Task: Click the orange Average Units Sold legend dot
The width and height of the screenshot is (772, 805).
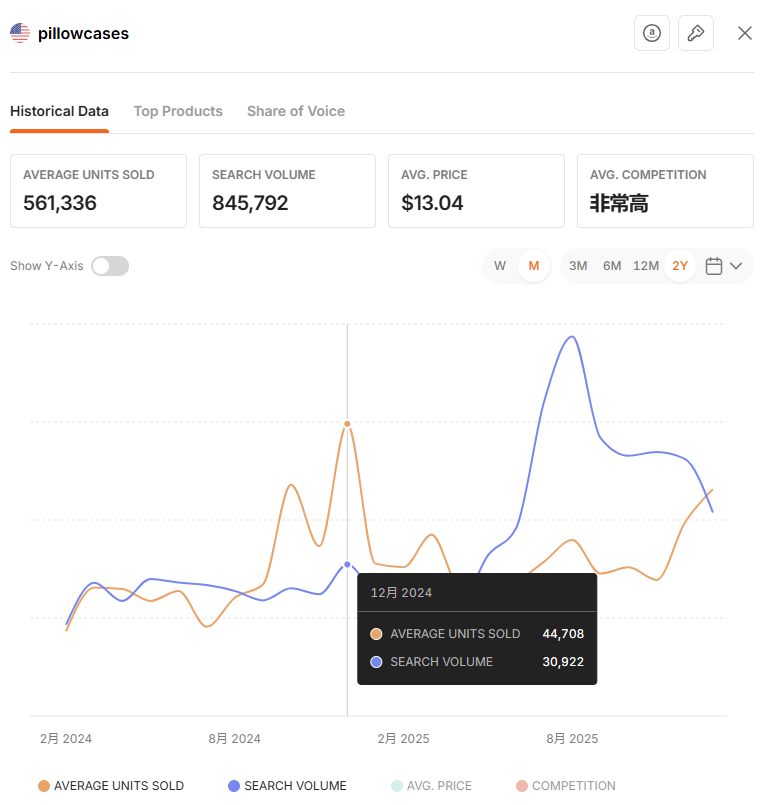Action: pos(44,786)
